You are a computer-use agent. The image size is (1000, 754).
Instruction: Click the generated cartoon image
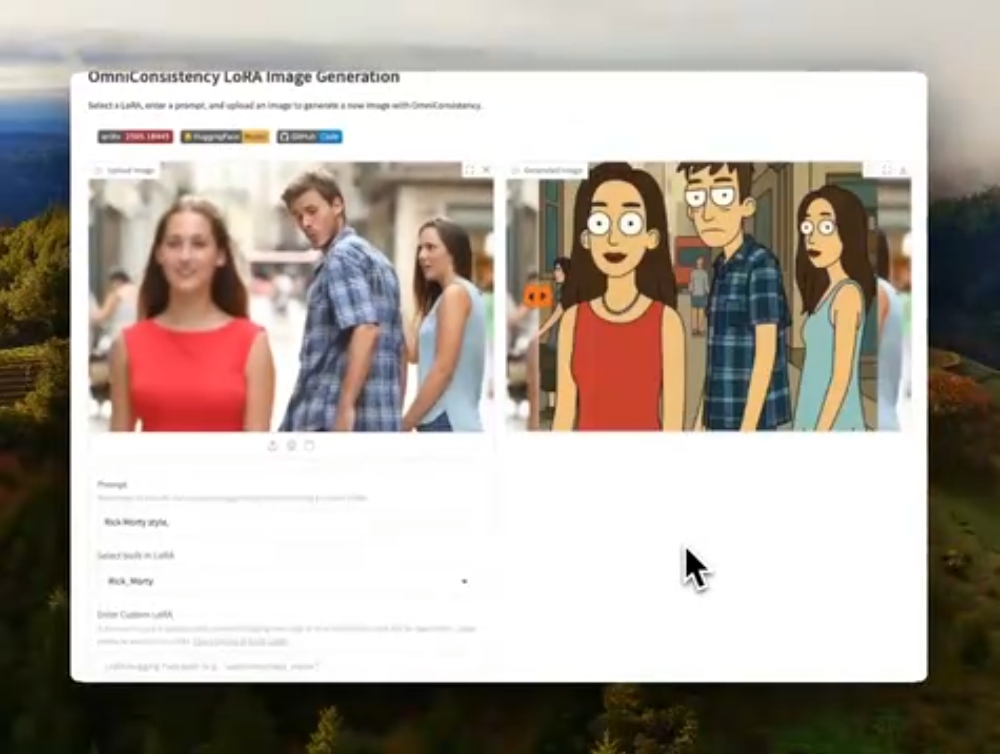[x=709, y=297]
